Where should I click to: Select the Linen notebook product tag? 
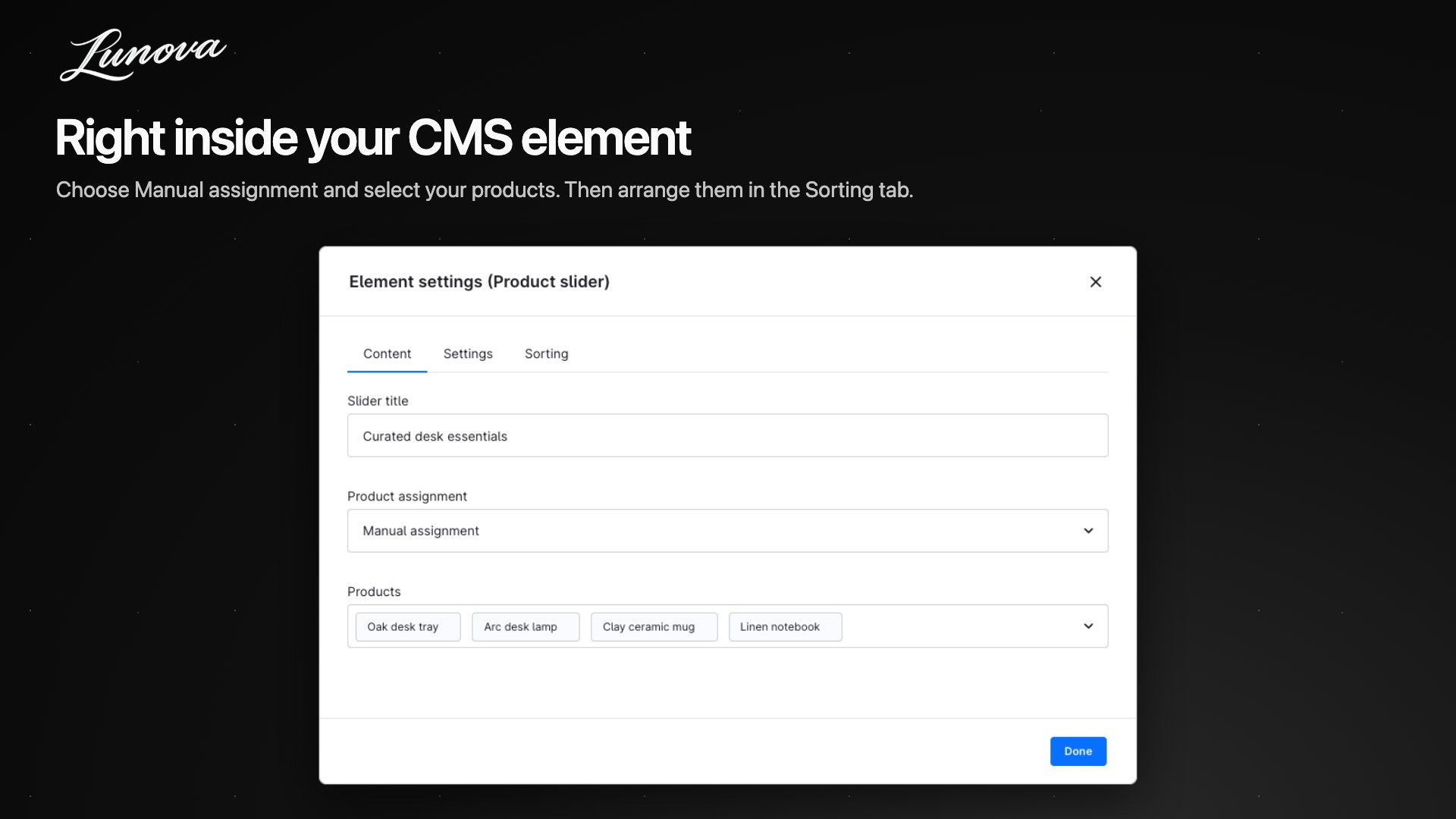pyautogui.click(x=785, y=627)
